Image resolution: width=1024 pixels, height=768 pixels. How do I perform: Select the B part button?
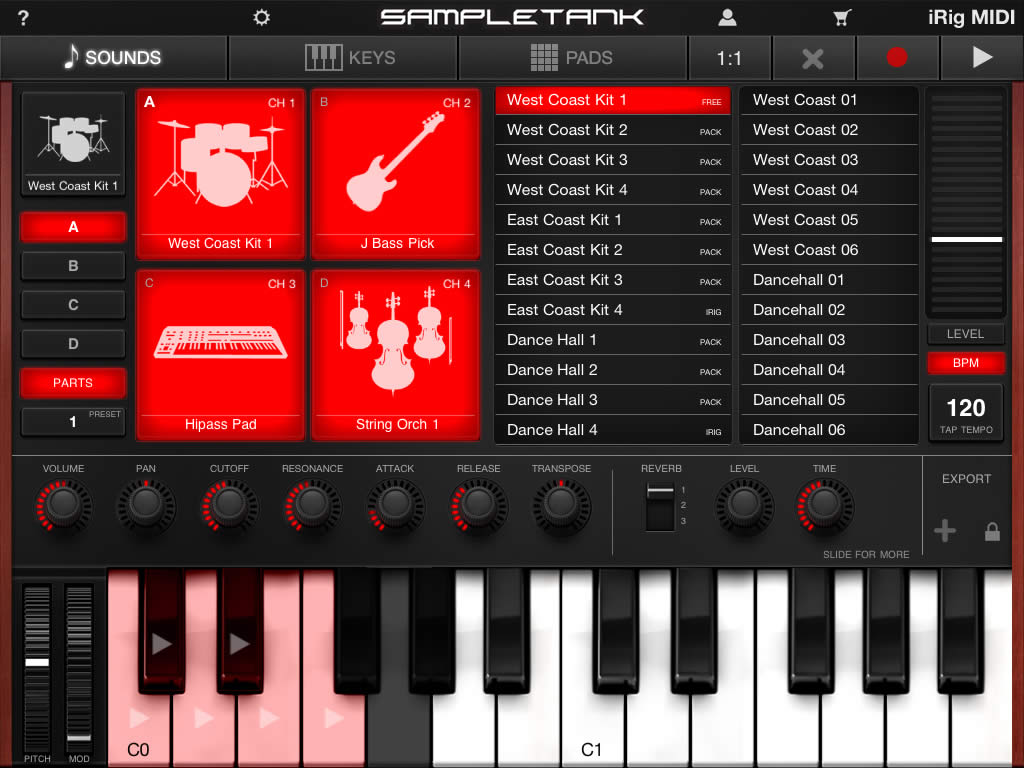pyautogui.click(x=73, y=266)
